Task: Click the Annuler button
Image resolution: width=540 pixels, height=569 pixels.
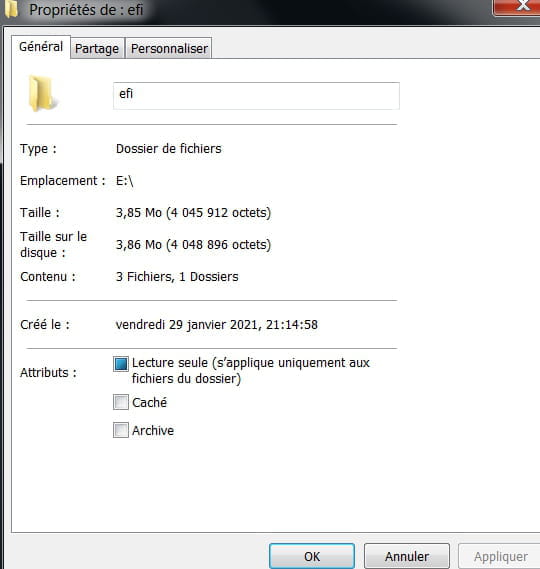Action: pos(407,556)
